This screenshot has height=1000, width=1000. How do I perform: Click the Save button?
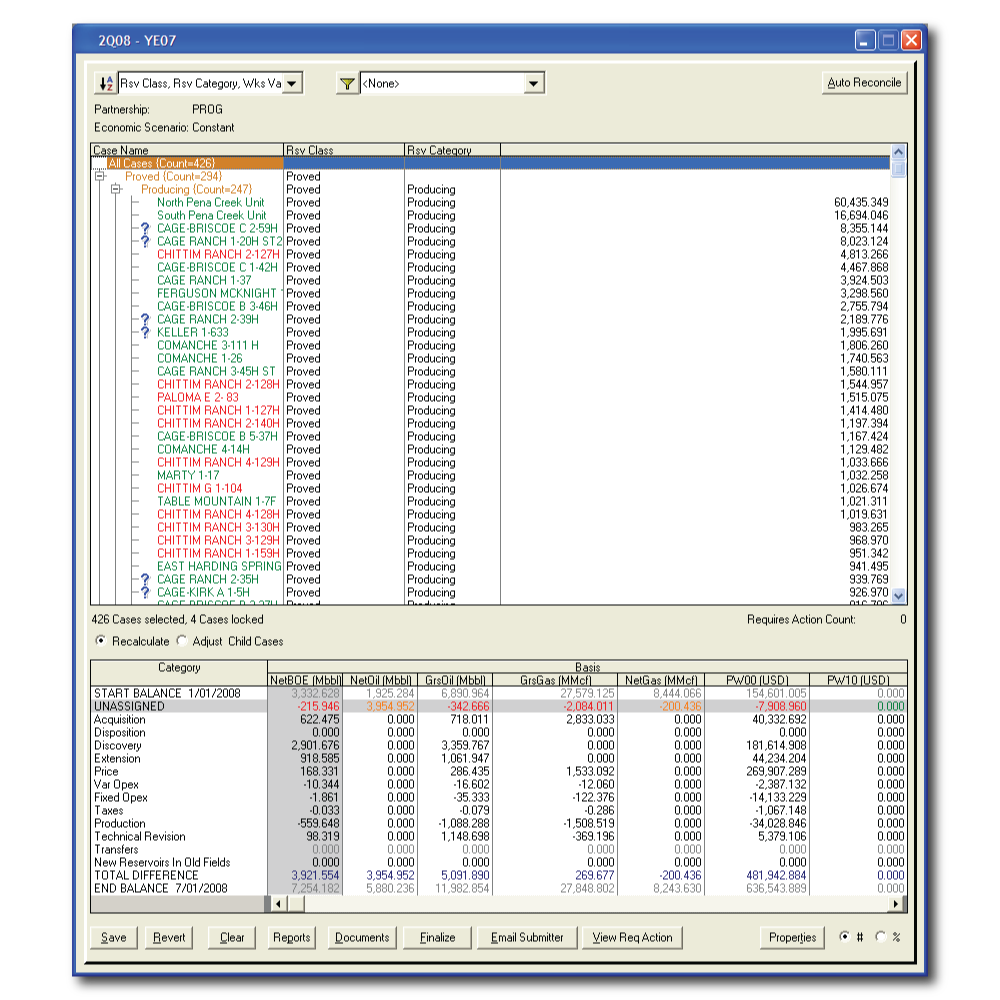(114, 938)
